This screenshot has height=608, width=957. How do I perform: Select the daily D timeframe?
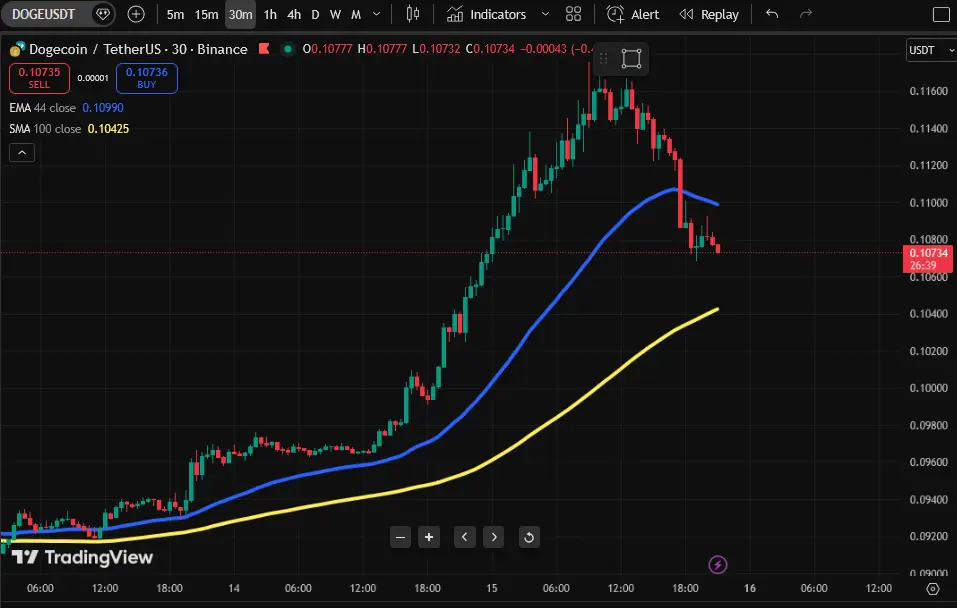click(x=315, y=14)
